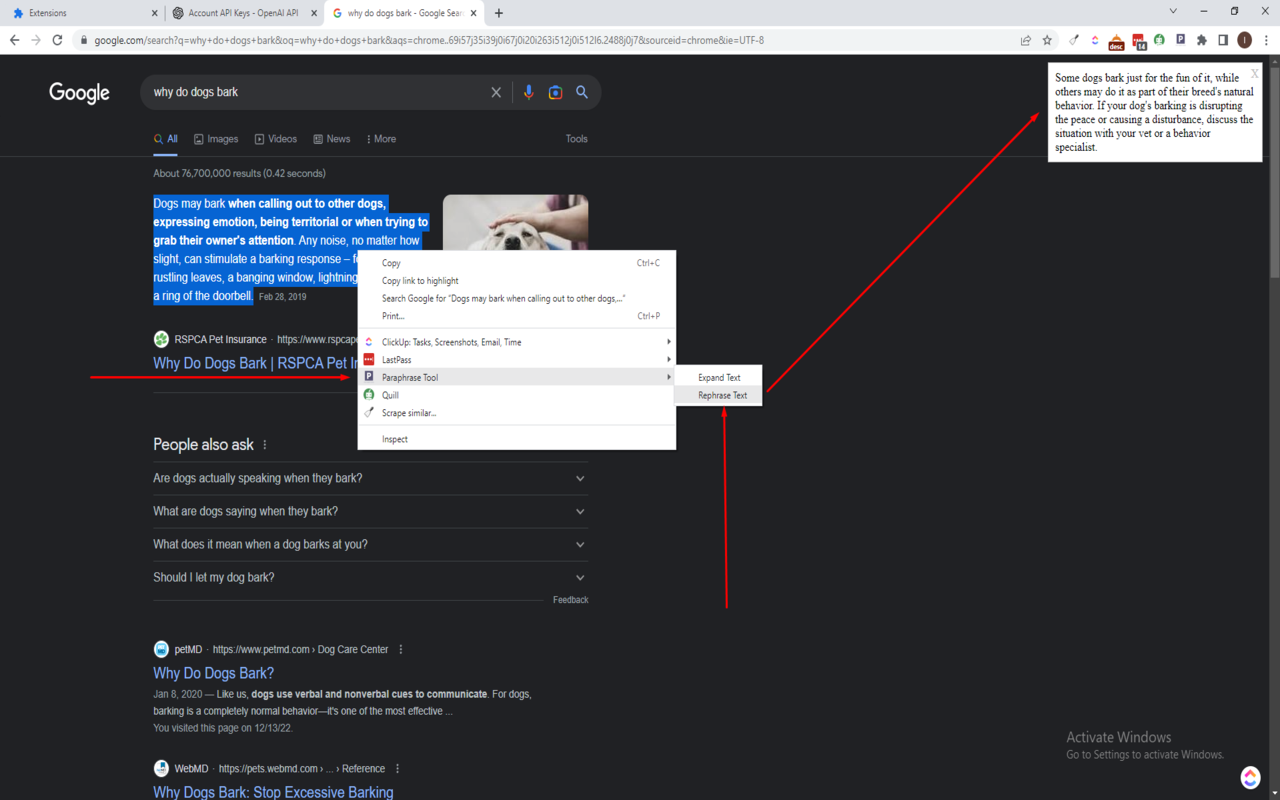Screen dimensions: 1280x800
Task: Select Rephrase Text submenu option
Action: point(719,395)
